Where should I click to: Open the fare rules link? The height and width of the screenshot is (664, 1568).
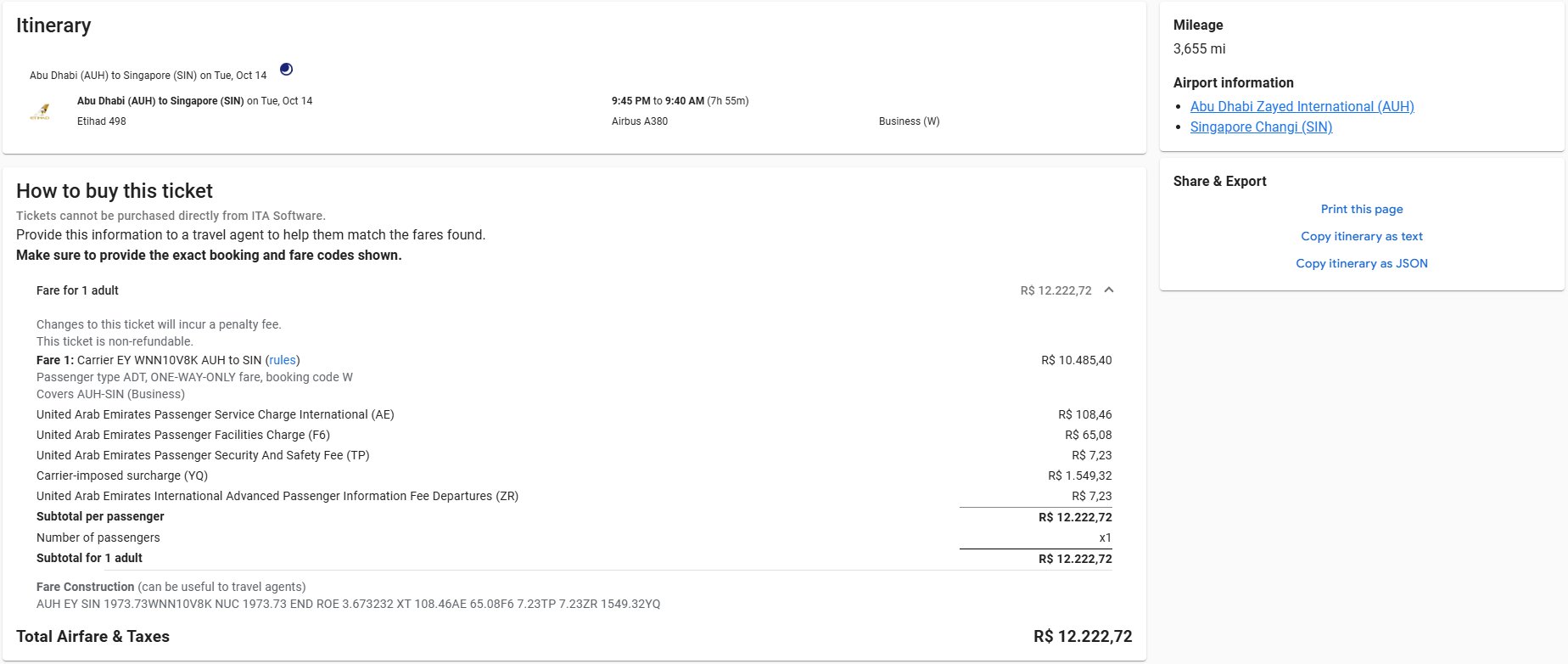pyautogui.click(x=282, y=360)
